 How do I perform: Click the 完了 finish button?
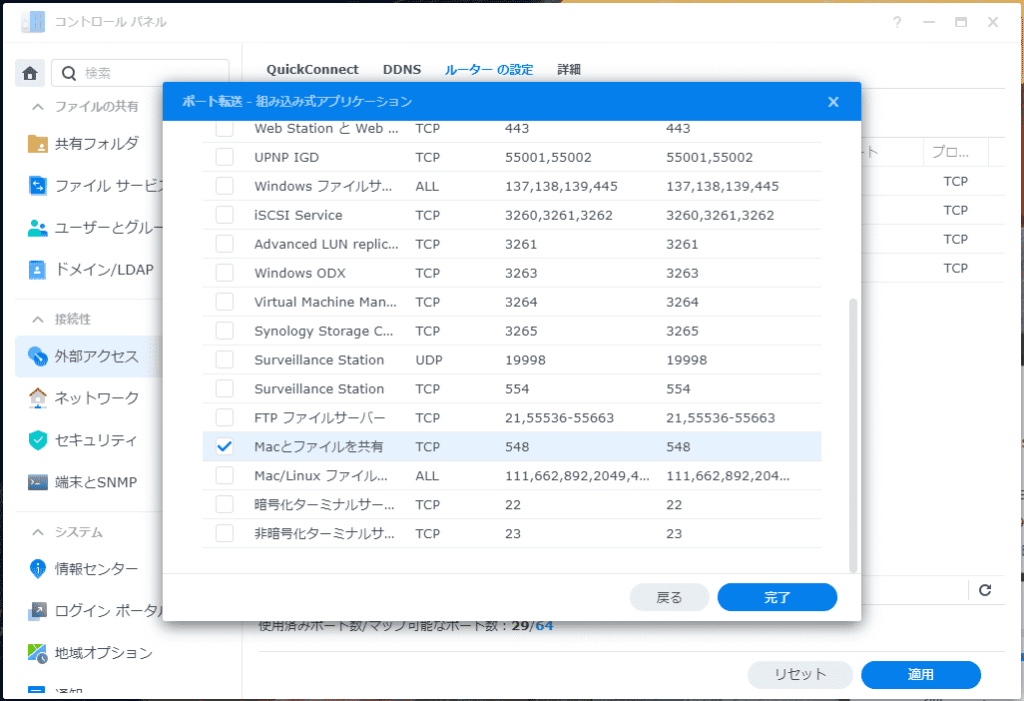(777, 597)
